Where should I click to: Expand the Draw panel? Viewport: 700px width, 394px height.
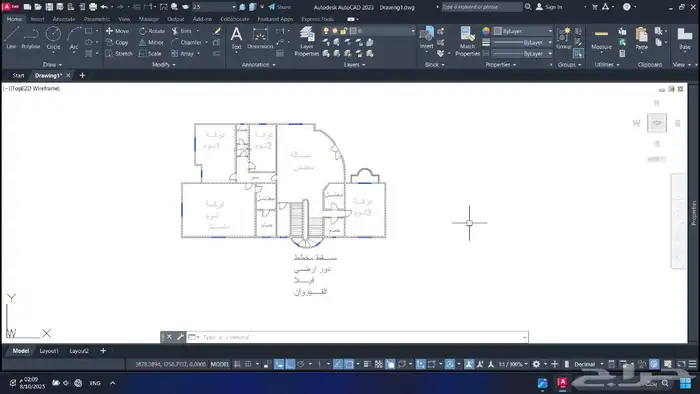click(x=52, y=65)
